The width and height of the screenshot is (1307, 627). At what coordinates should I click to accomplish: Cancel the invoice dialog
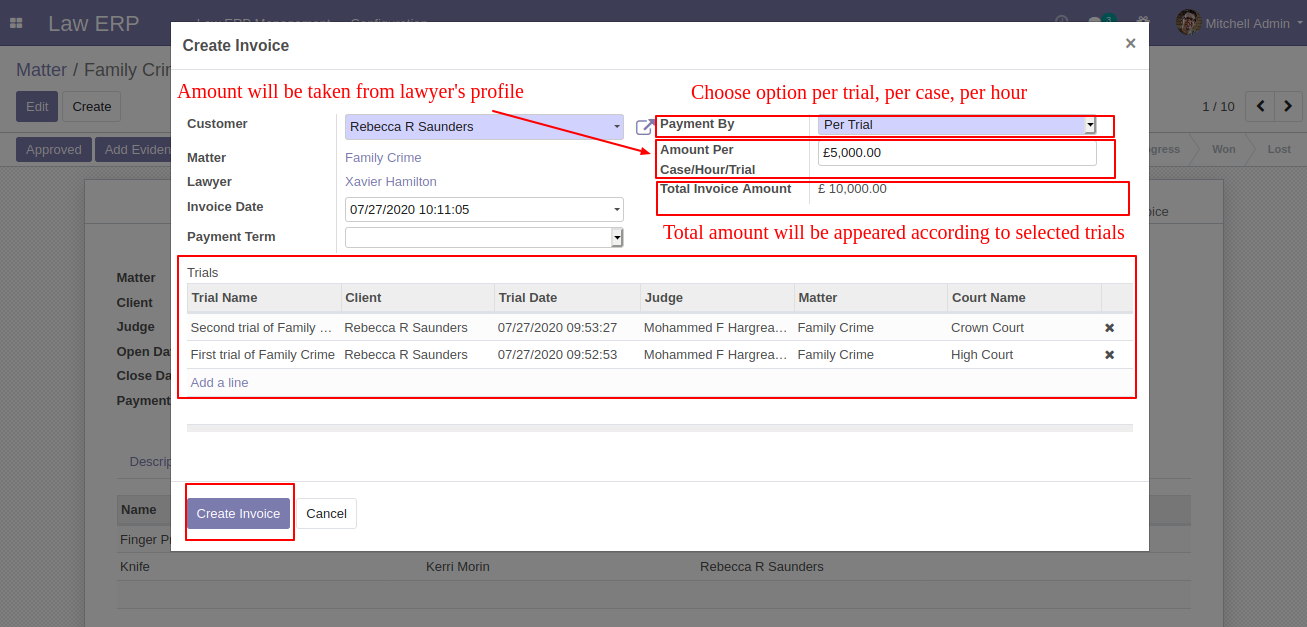(326, 513)
